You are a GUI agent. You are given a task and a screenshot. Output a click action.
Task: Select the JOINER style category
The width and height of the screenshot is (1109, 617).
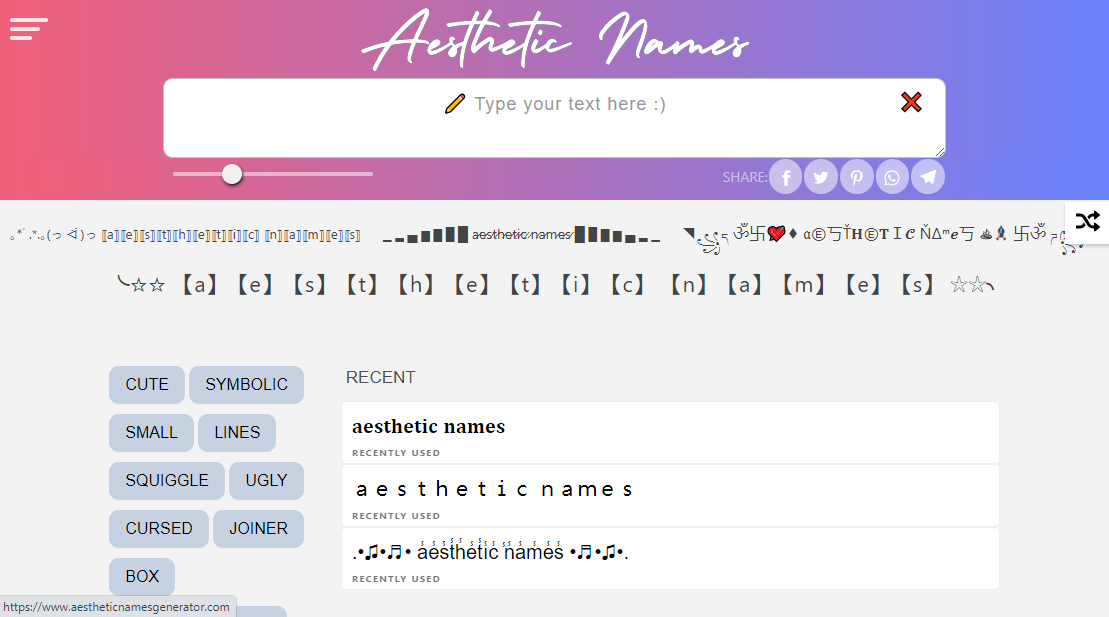pyautogui.click(x=258, y=528)
